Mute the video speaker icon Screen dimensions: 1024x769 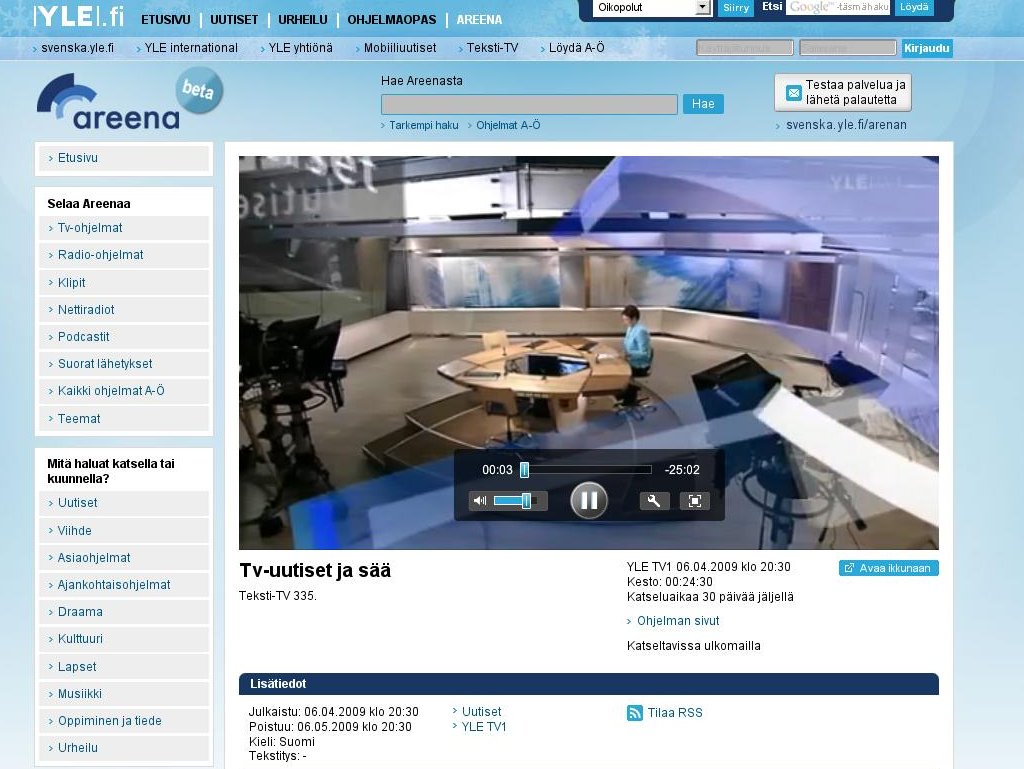click(480, 501)
